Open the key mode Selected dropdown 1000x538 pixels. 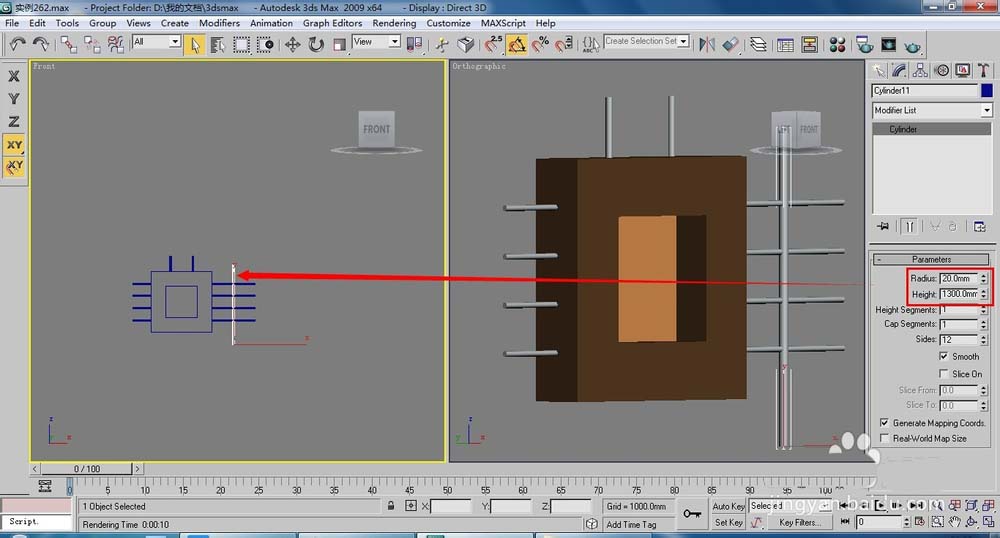click(x=791, y=505)
